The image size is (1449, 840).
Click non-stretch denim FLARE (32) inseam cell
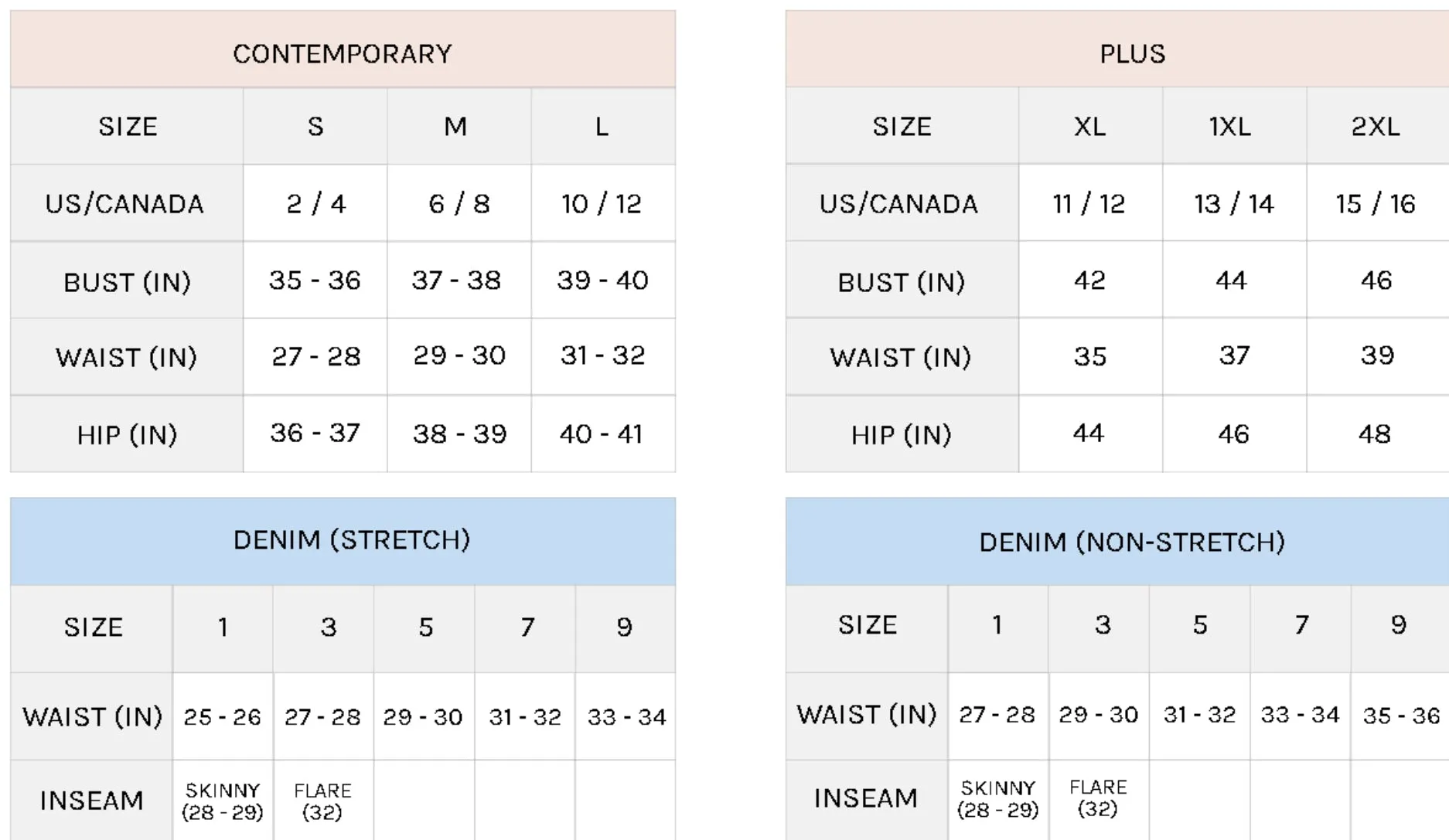click(1099, 799)
